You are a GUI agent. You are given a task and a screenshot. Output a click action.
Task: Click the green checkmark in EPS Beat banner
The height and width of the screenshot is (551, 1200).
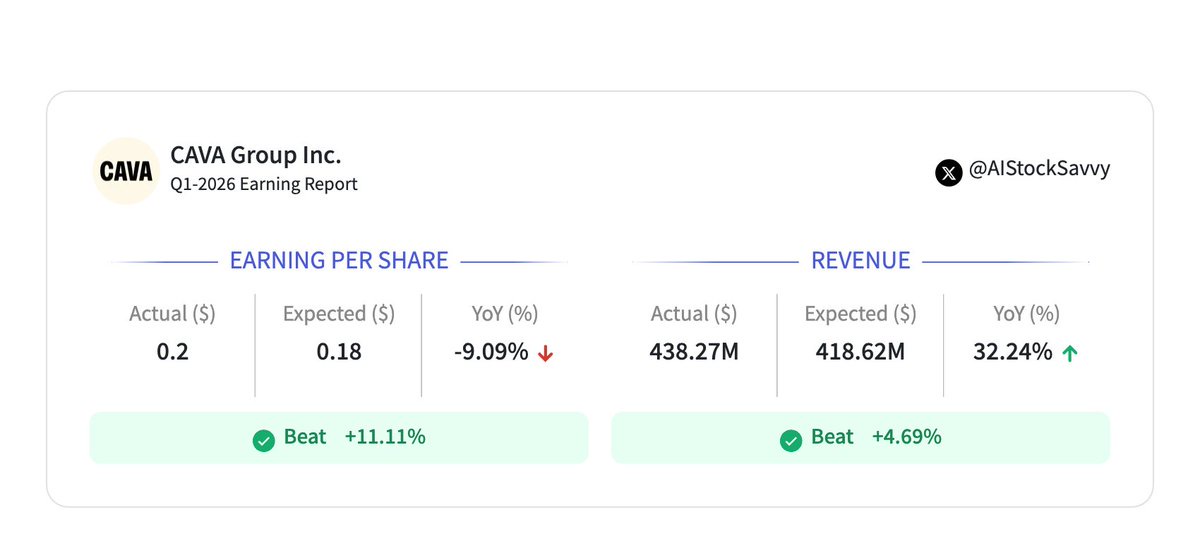pyautogui.click(x=264, y=439)
